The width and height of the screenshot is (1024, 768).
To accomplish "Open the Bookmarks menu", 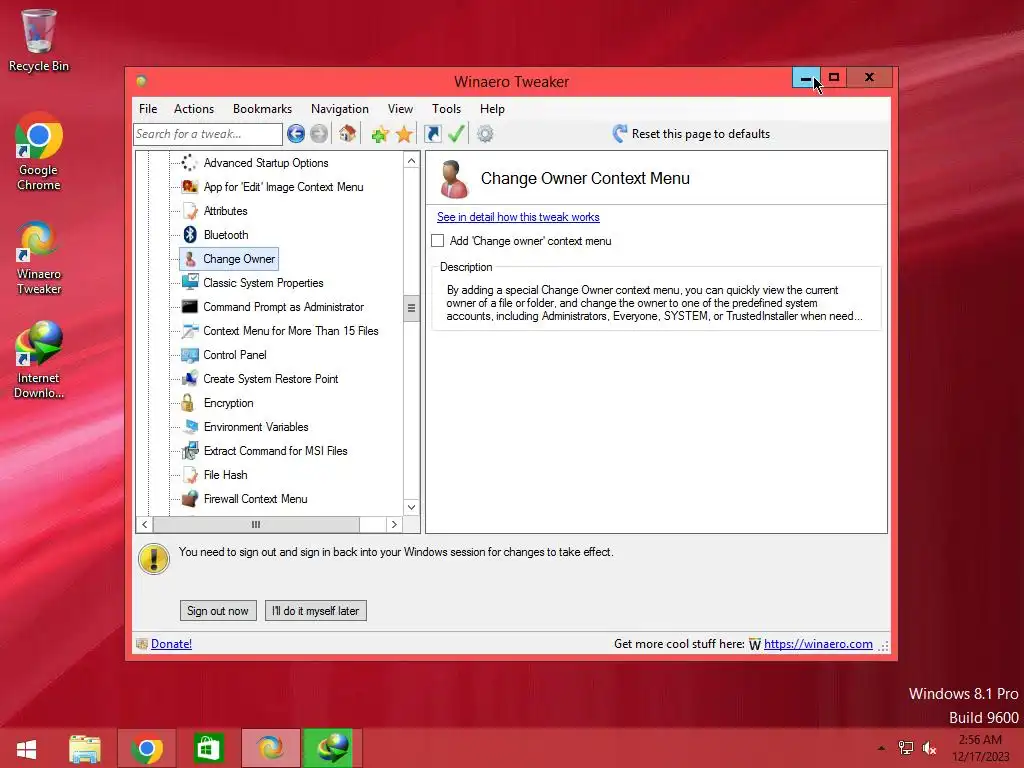I will click(x=263, y=109).
